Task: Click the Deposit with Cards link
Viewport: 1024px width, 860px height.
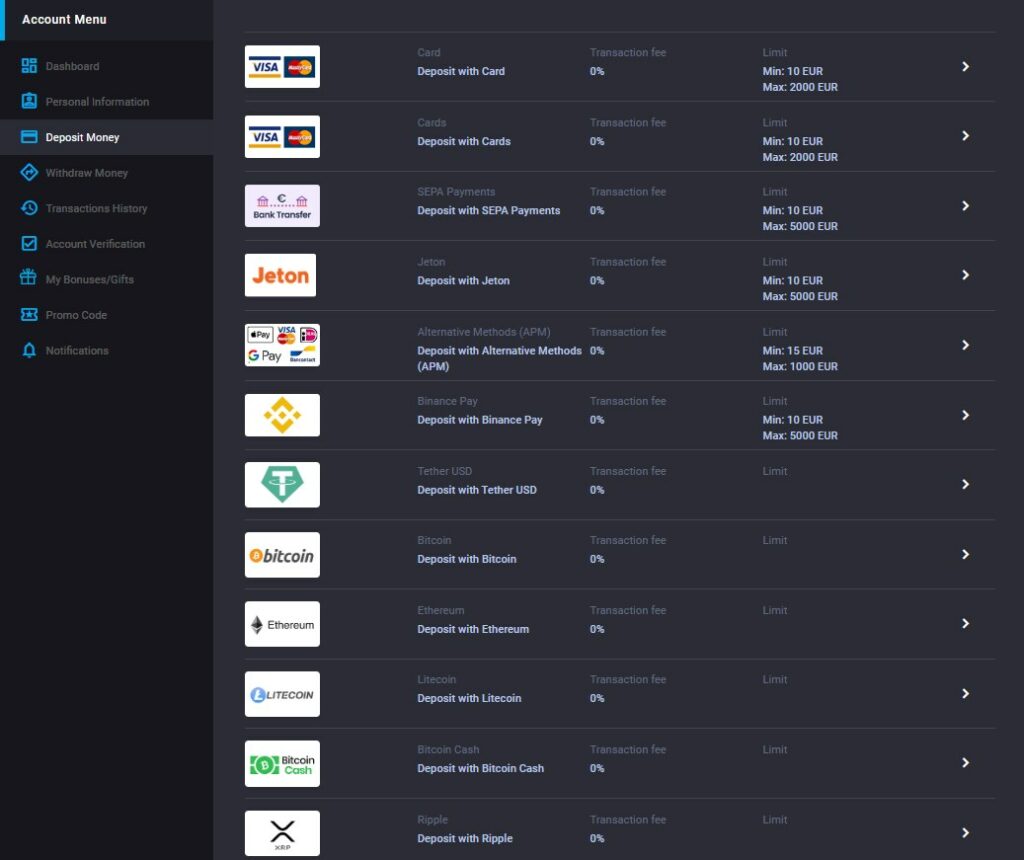Action: pos(463,141)
